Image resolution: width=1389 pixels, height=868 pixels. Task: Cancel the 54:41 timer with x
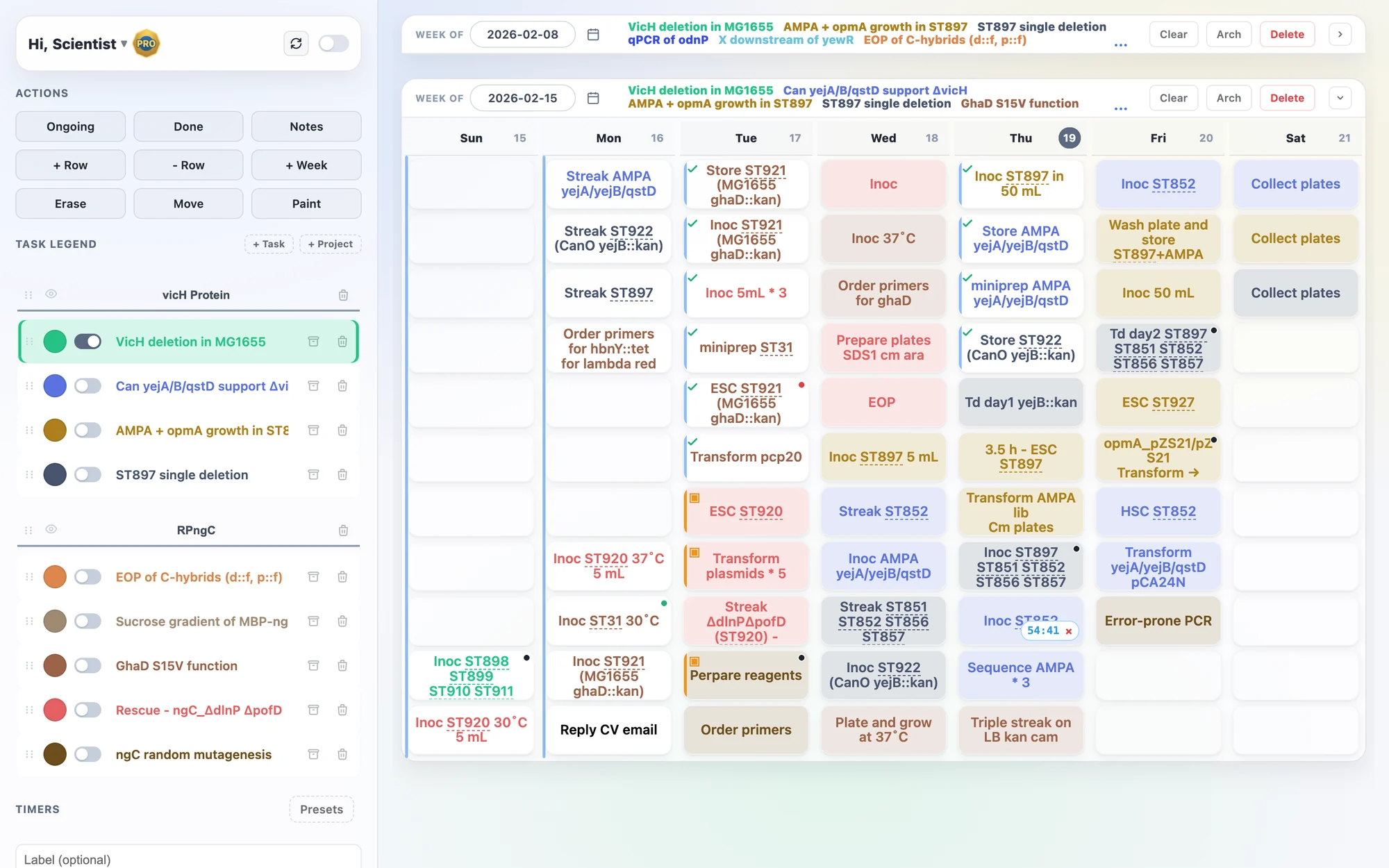pyautogui.click(x=1069, y=631)
